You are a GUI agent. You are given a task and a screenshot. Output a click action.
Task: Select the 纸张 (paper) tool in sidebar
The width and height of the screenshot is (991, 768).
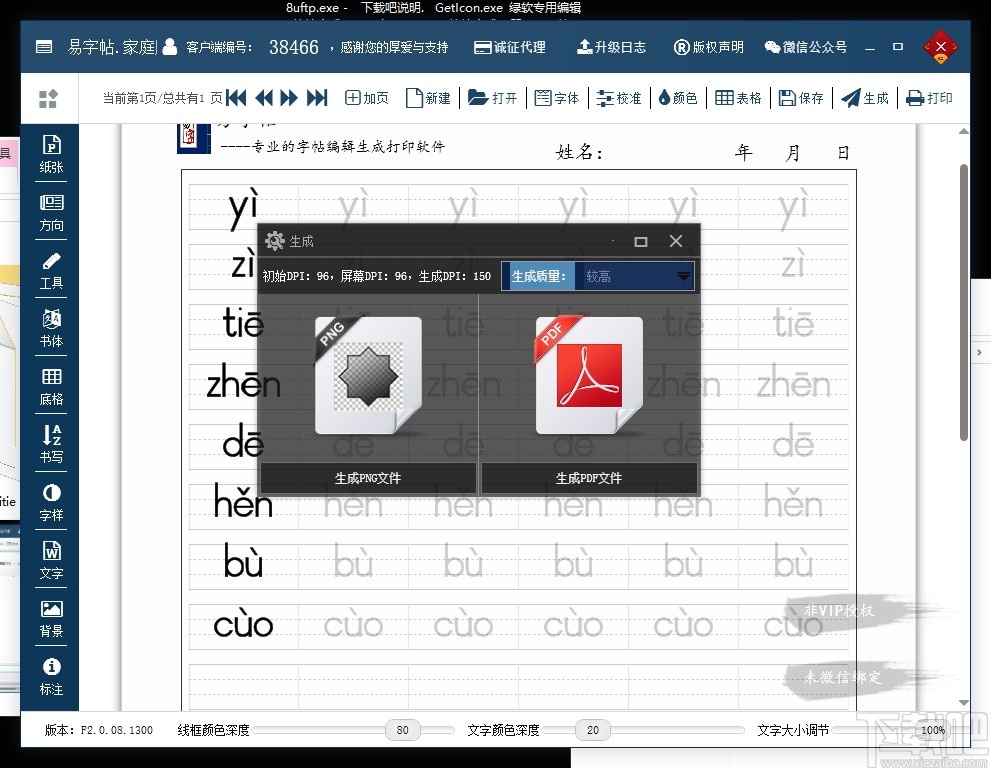click(50, 155)
